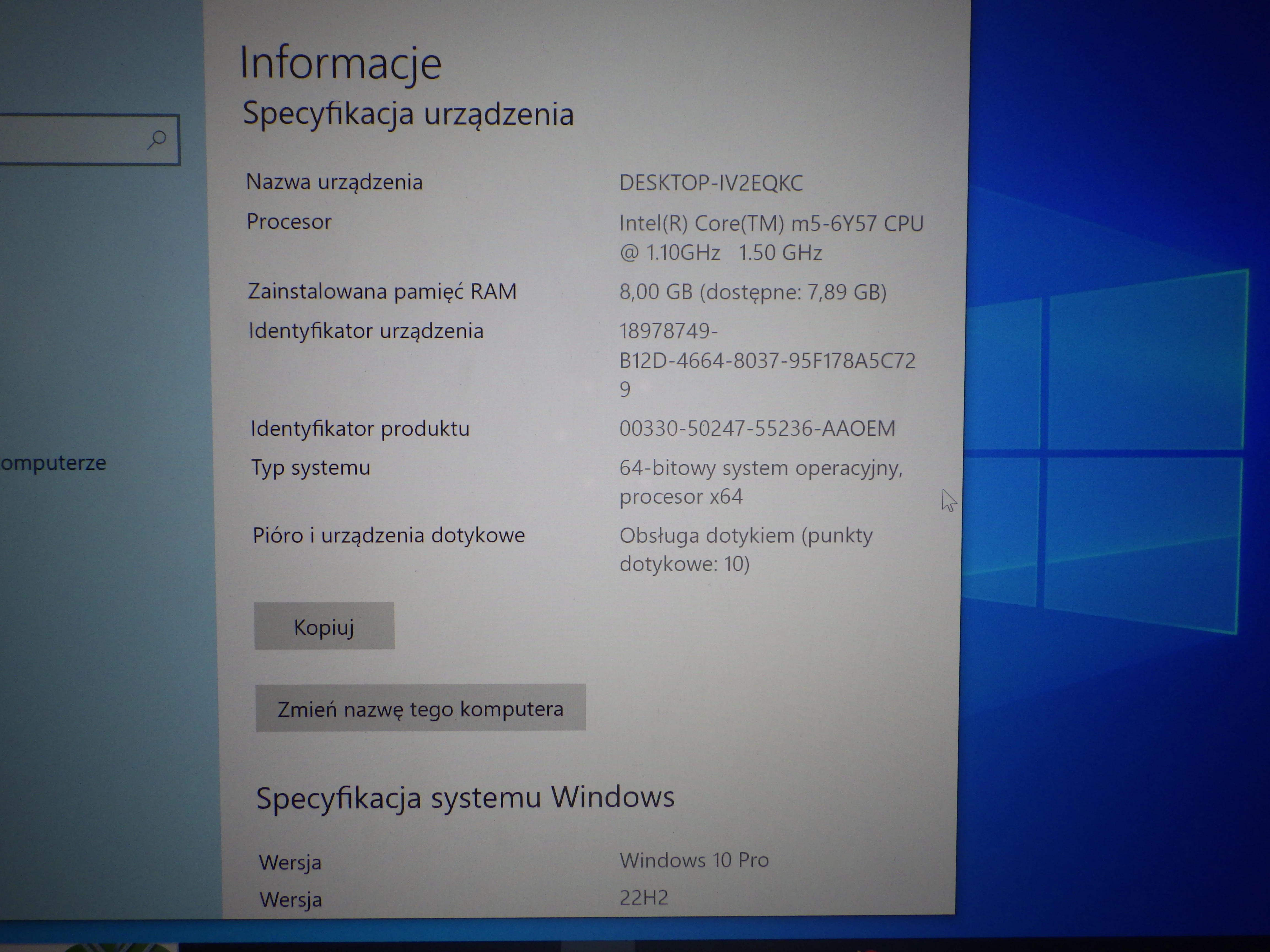Click inside the Settings search box
Screen dimensions: 1270x952
pyautogui.click(x=80, y=139)
